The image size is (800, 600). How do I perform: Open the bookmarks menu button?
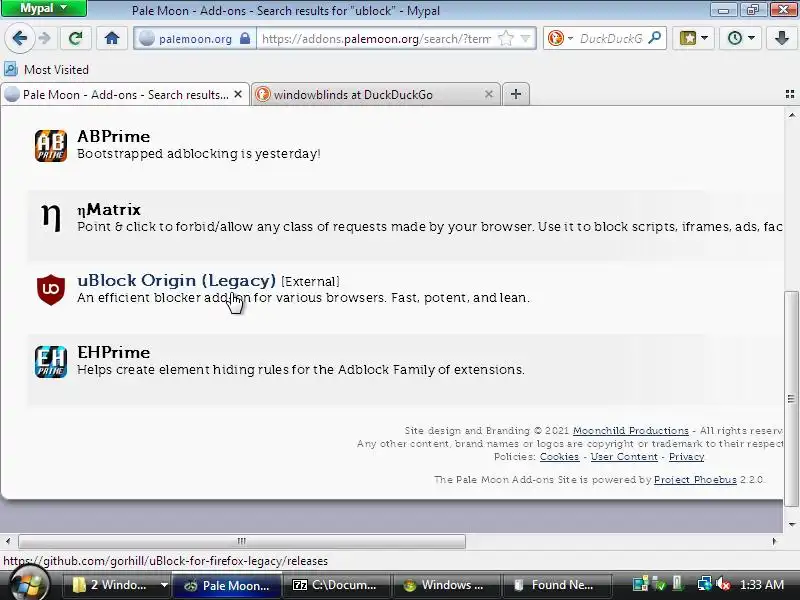pyautogui.click(x=687, y=38)
